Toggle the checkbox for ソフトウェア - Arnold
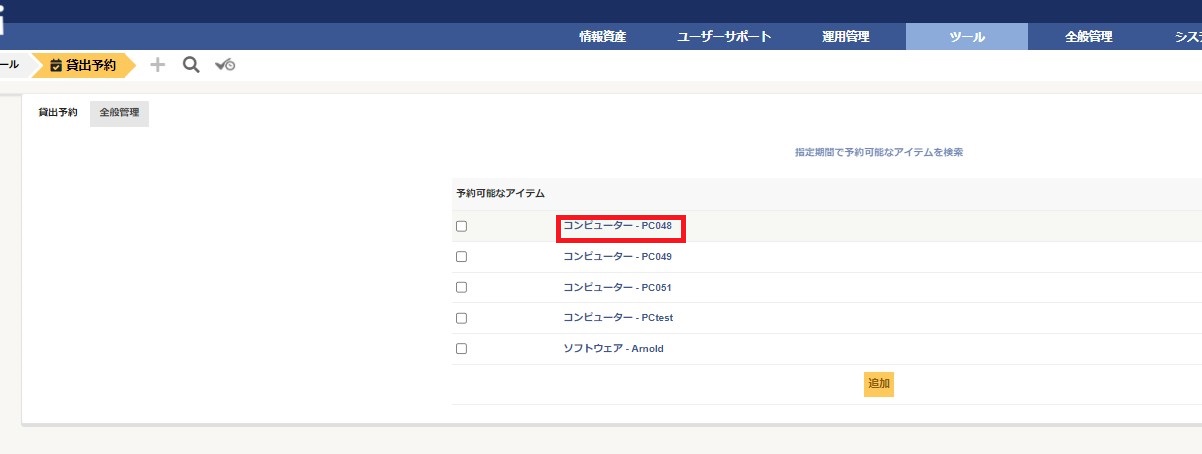Viewport: 1202px width, 454px height. [461, 349]
